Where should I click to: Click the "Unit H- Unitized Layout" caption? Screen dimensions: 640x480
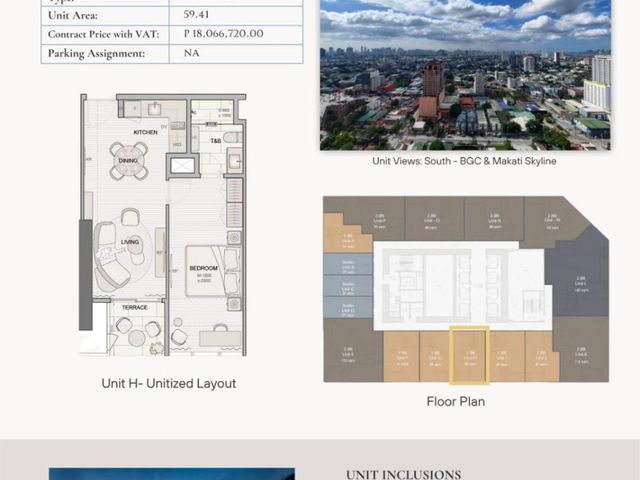[169, 384]
